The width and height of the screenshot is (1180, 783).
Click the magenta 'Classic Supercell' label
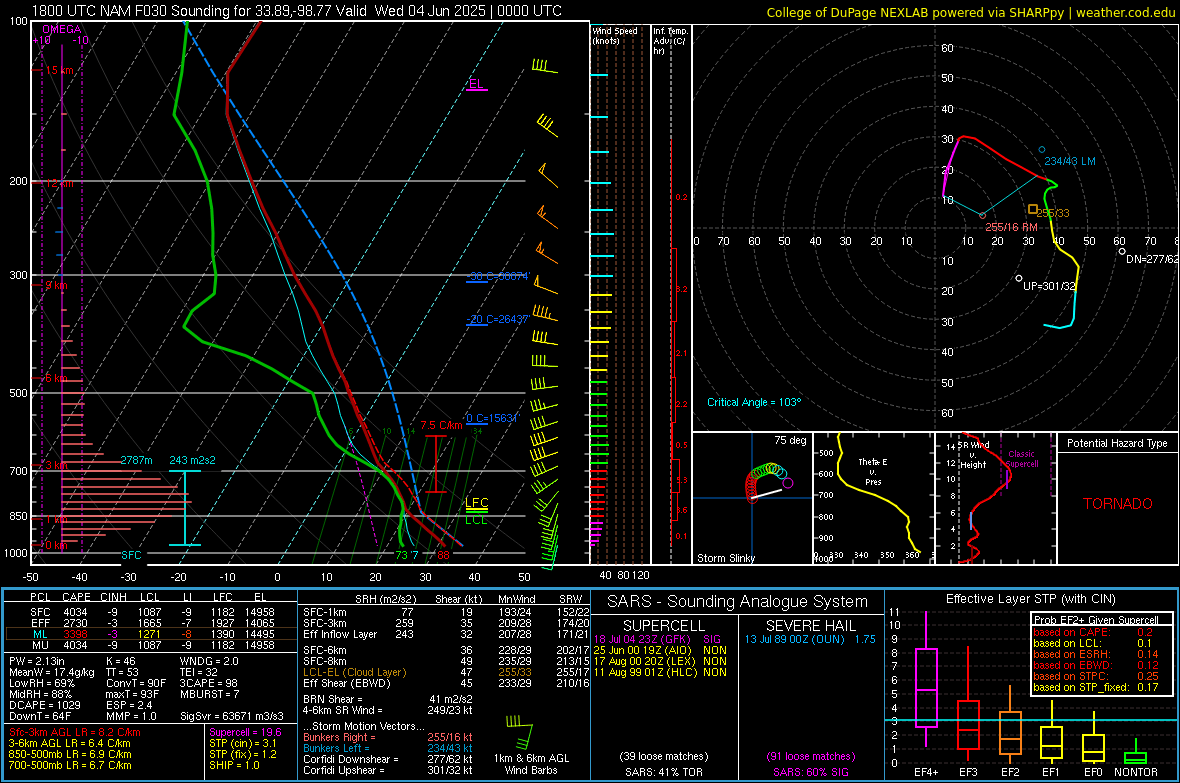pyautogui.click(x=1021, y=459)
